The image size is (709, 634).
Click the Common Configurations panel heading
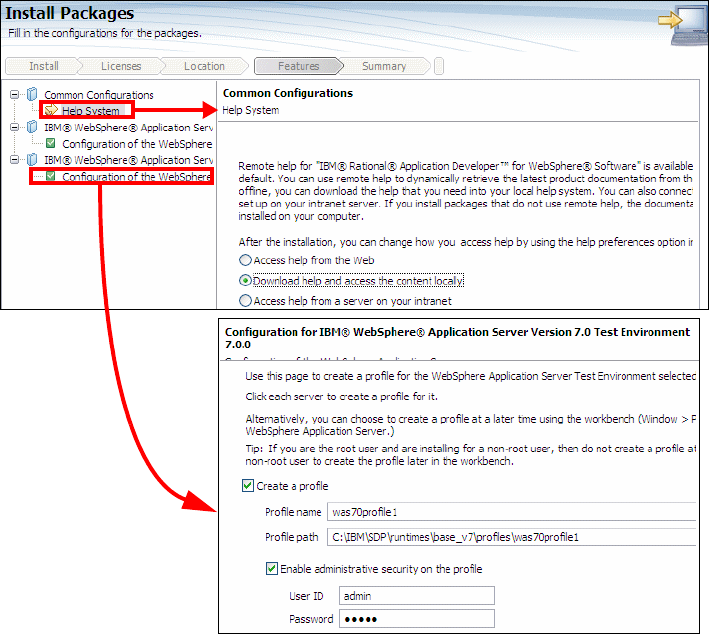(288, 93)
